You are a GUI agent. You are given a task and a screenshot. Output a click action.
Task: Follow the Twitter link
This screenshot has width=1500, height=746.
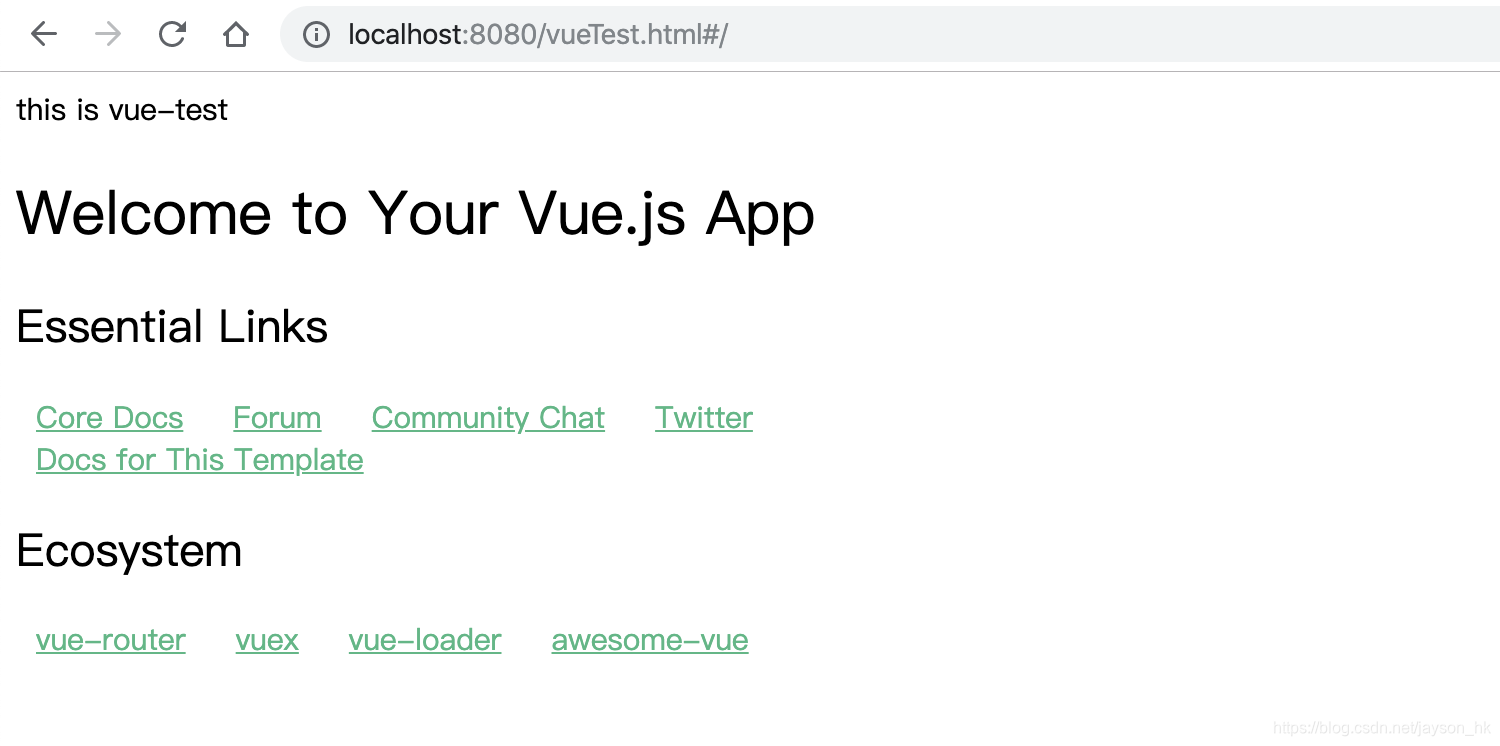(704, 418)
